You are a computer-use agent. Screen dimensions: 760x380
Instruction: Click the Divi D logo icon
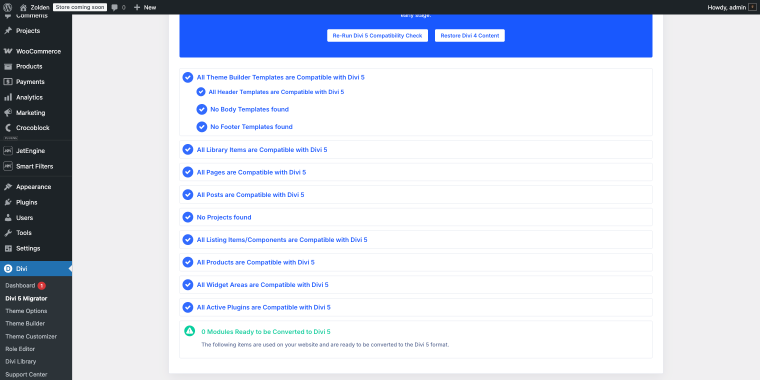[8, 269]
